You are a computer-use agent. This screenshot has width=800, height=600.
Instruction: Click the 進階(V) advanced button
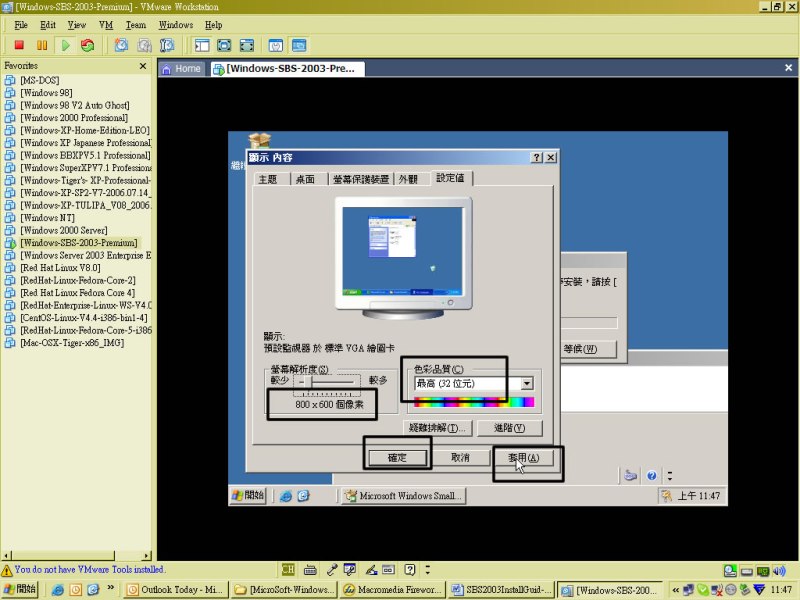pos(509,428)
